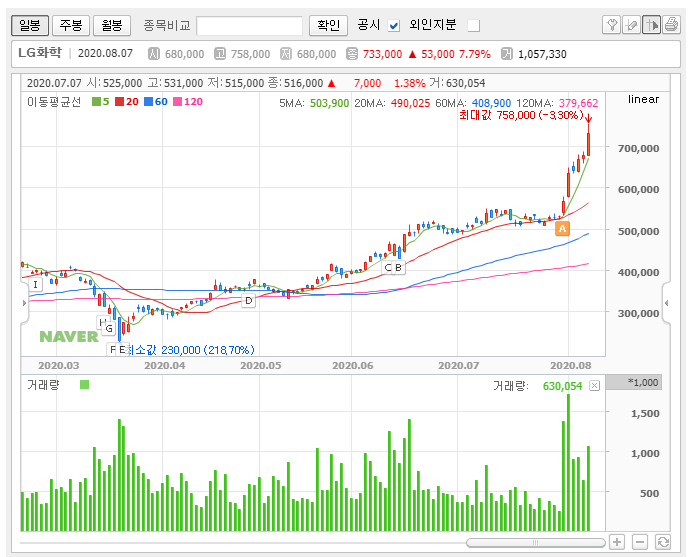This screenshot has width=688, height=557.
Task: Expand the panel using the right arrow handle
Action: pyautogui.click(x=666, y=303)
